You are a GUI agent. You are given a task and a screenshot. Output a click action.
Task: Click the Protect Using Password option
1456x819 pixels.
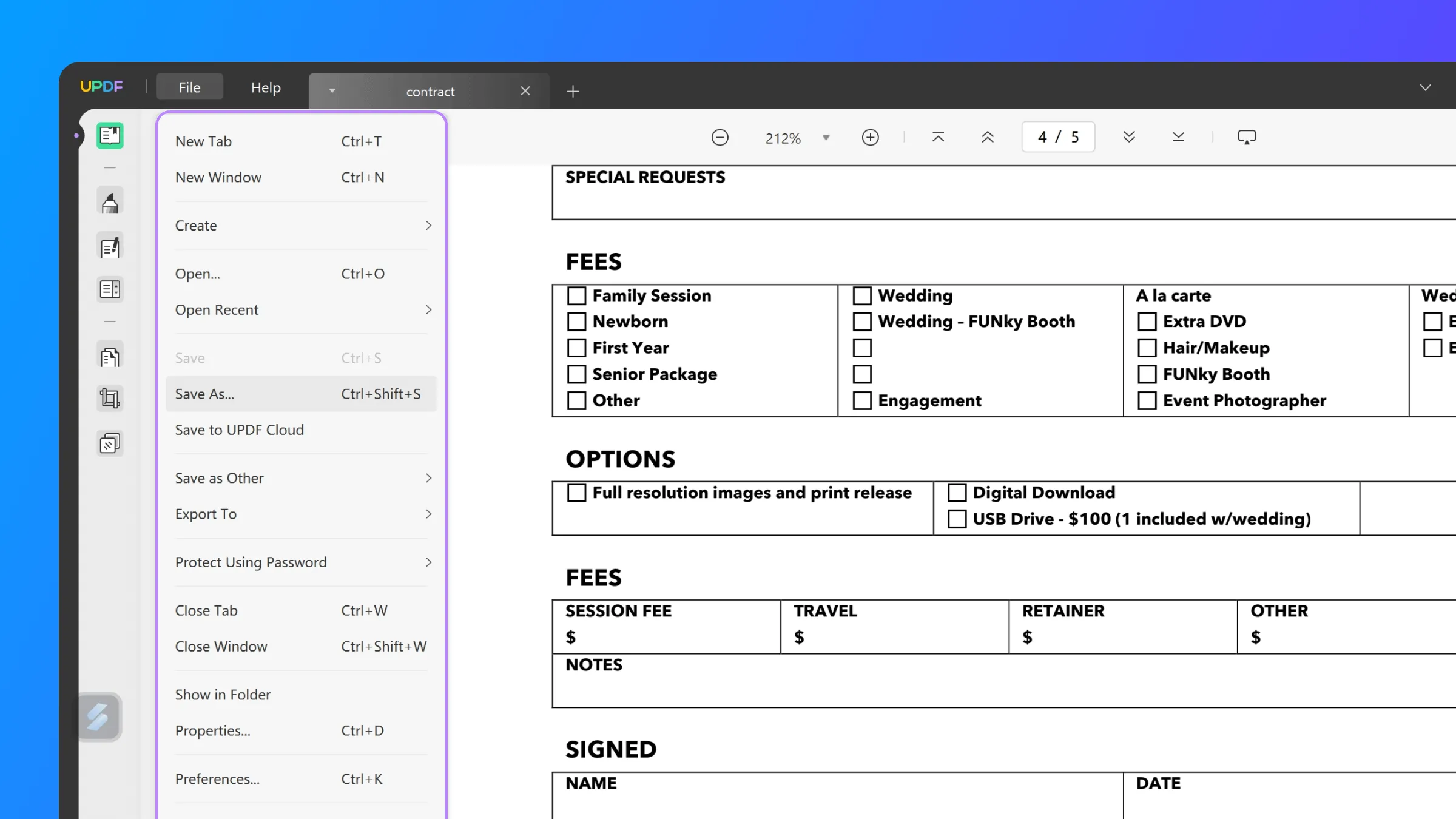click(251, 562)
